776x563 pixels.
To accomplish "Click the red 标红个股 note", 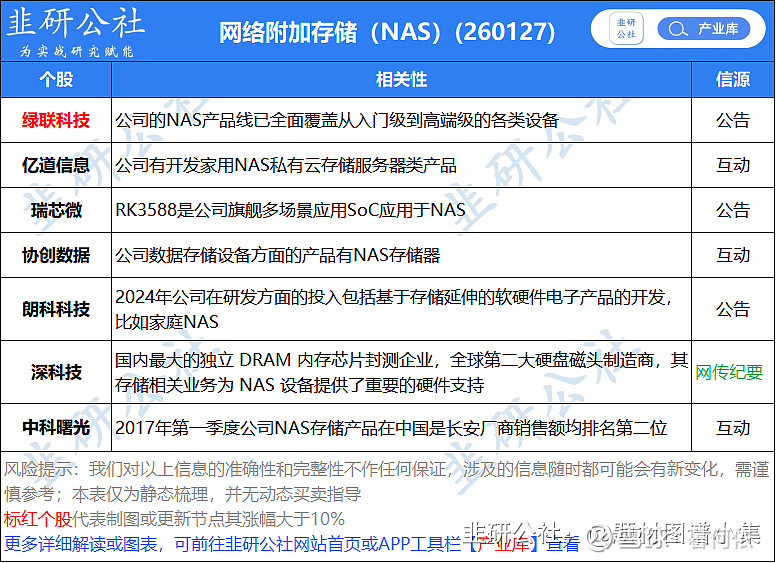I will point(38,519).
